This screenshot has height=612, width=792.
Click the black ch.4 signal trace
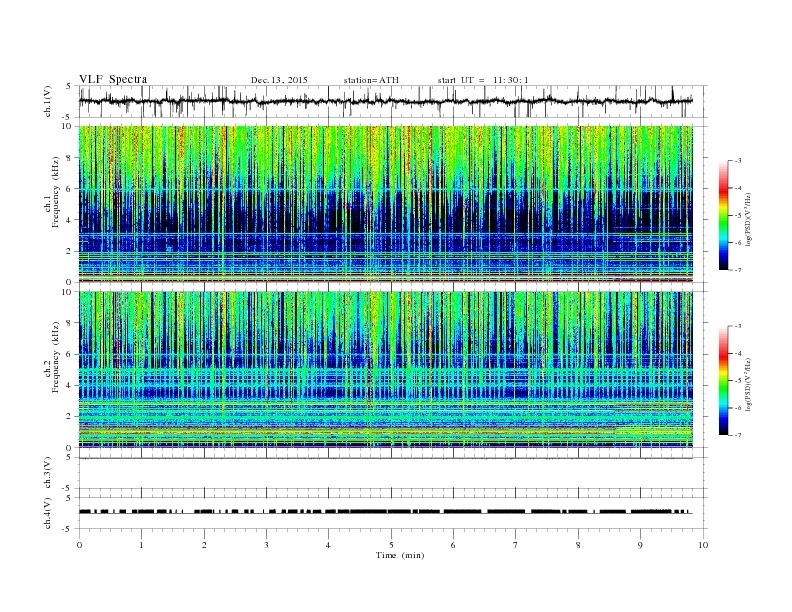click(x=385, y=512)
